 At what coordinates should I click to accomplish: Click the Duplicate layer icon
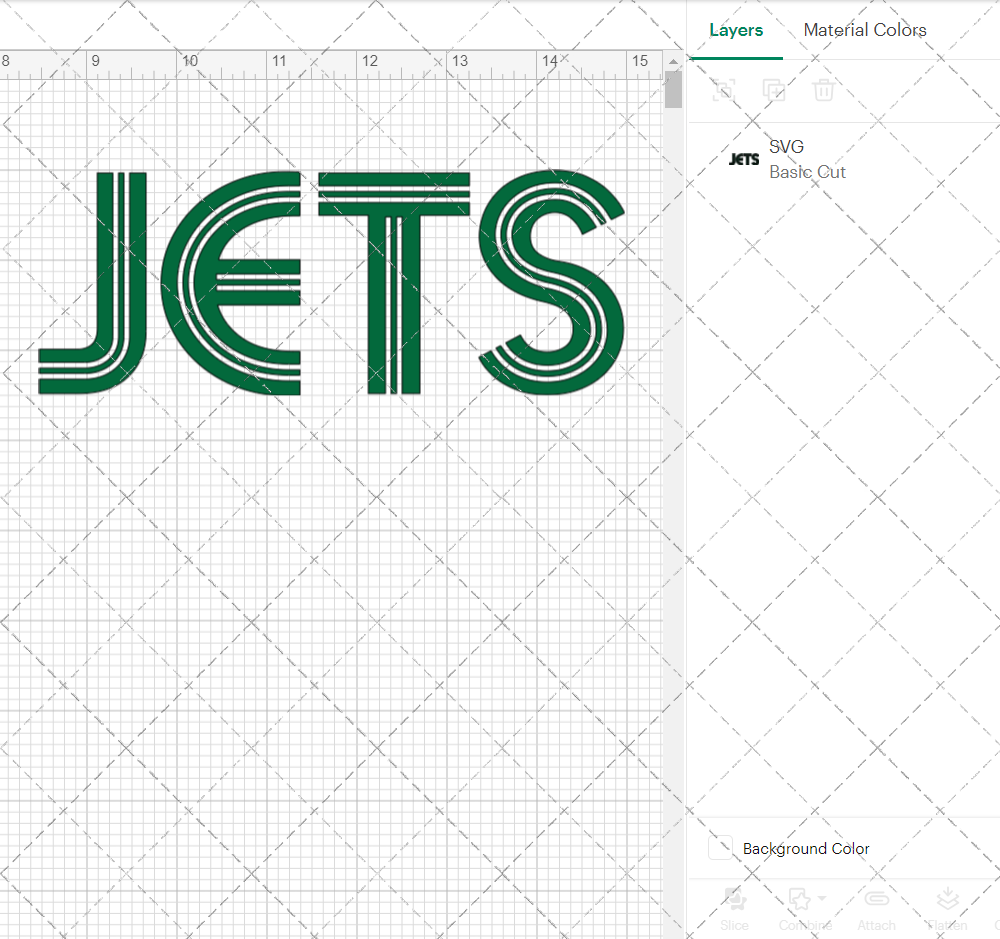(774, 90)
